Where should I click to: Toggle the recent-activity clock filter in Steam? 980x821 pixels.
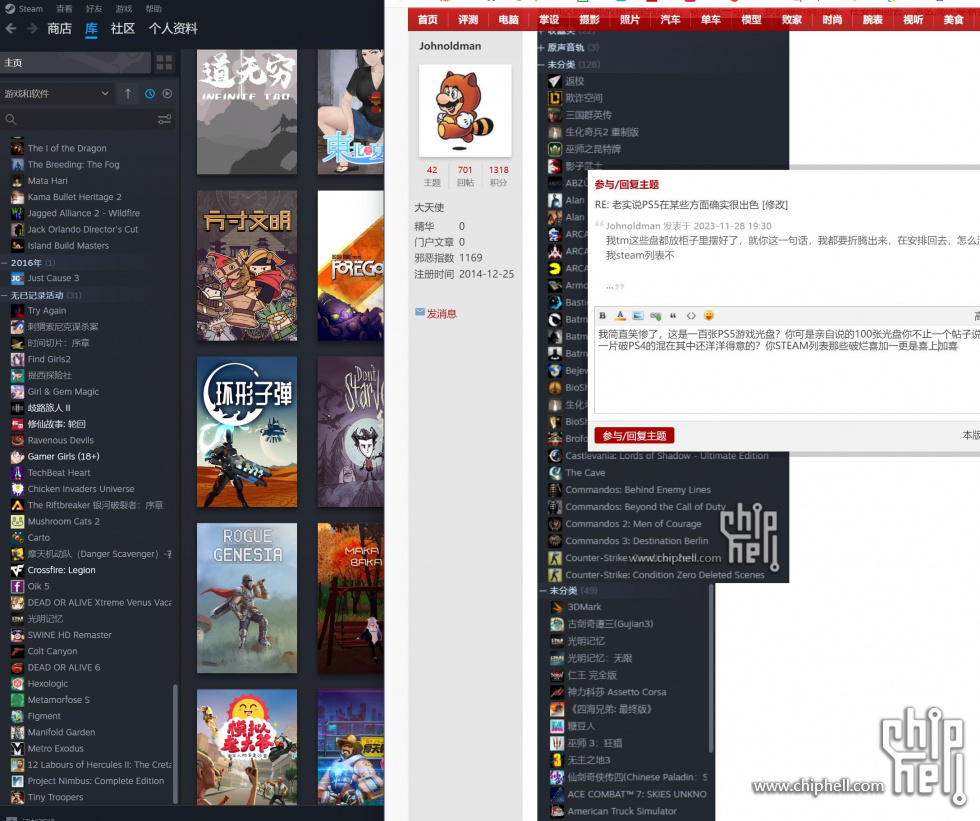[150, 94]
